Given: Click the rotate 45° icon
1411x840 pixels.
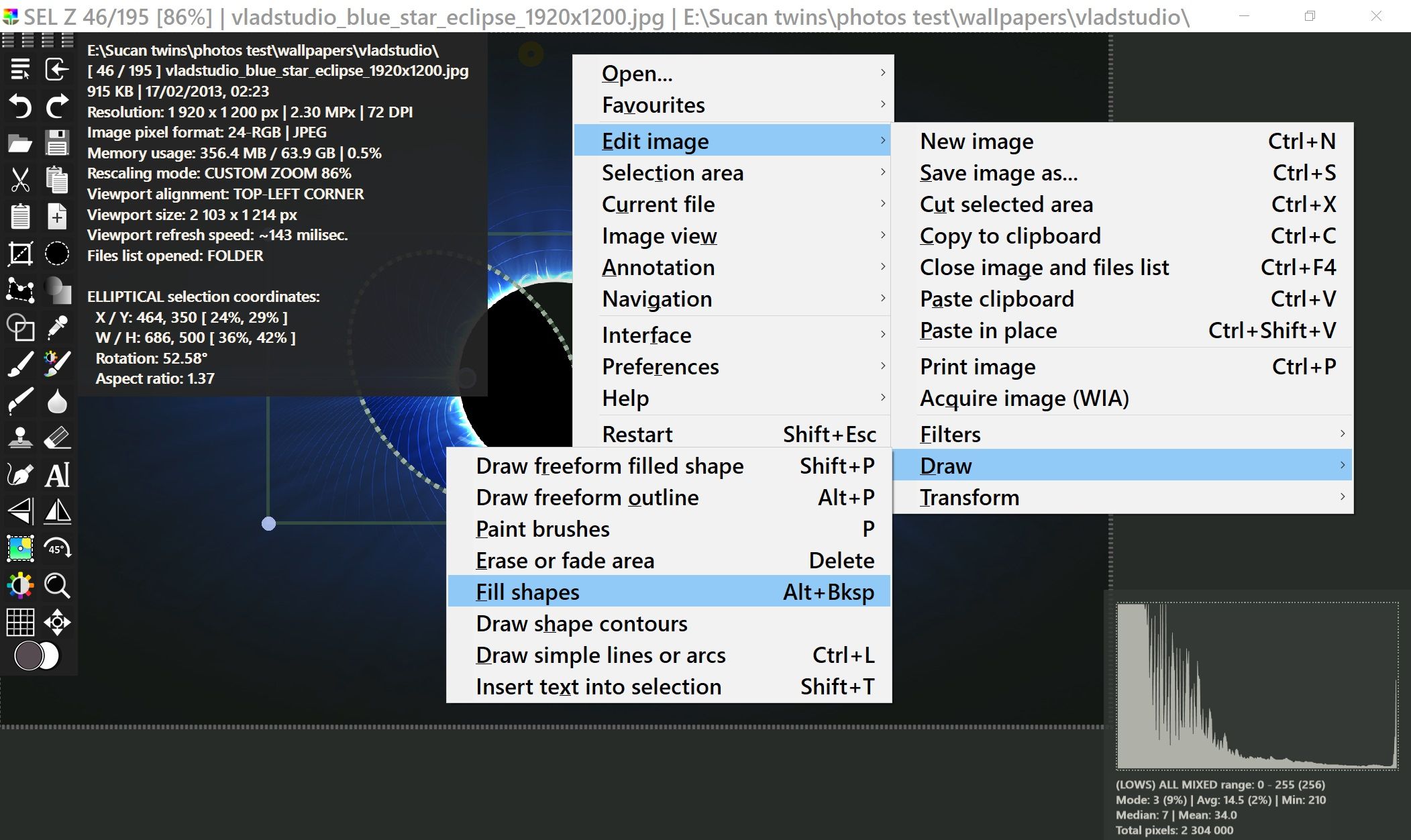Looking at the screenshot, I should point(58,549).
